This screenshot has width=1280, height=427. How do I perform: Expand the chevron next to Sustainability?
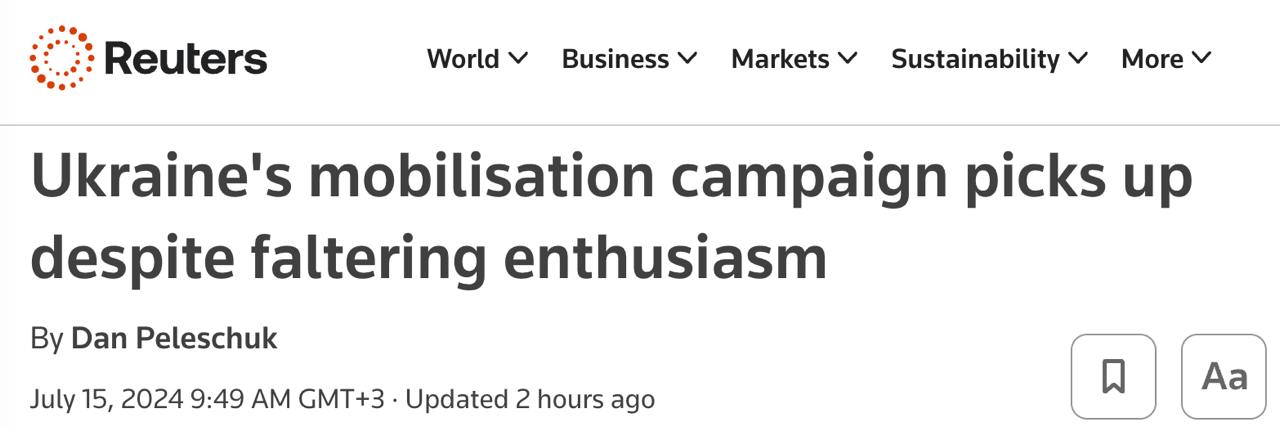click(1078, 59)
